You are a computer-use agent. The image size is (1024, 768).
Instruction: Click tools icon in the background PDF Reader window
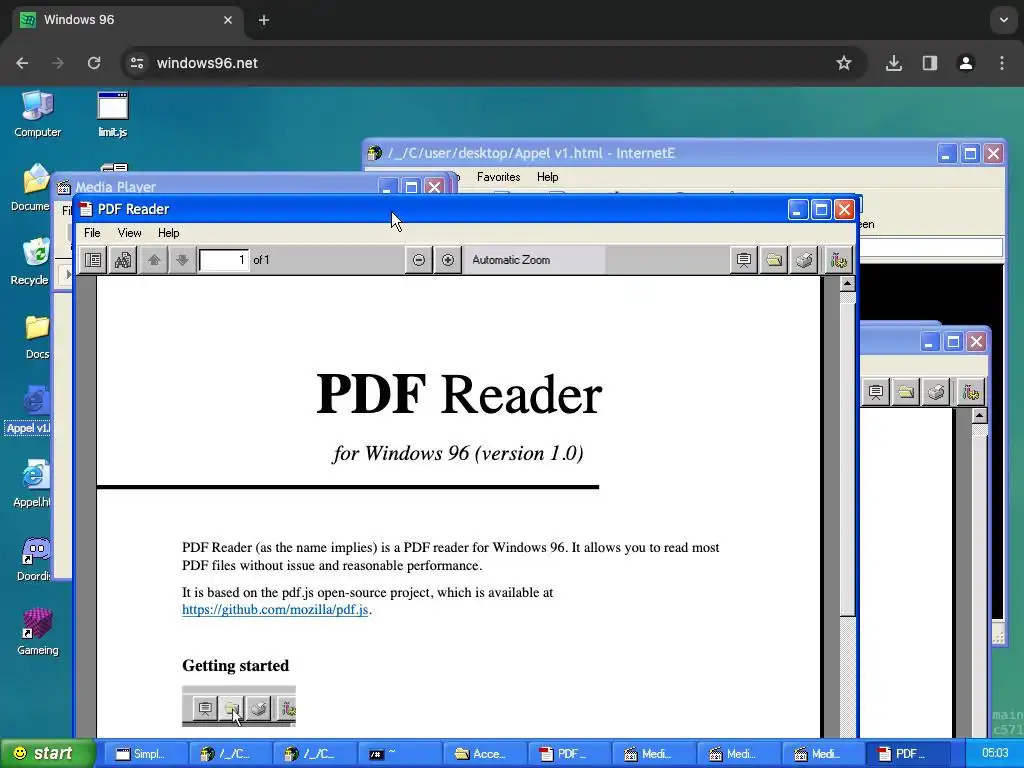click(x=970, y=392)
